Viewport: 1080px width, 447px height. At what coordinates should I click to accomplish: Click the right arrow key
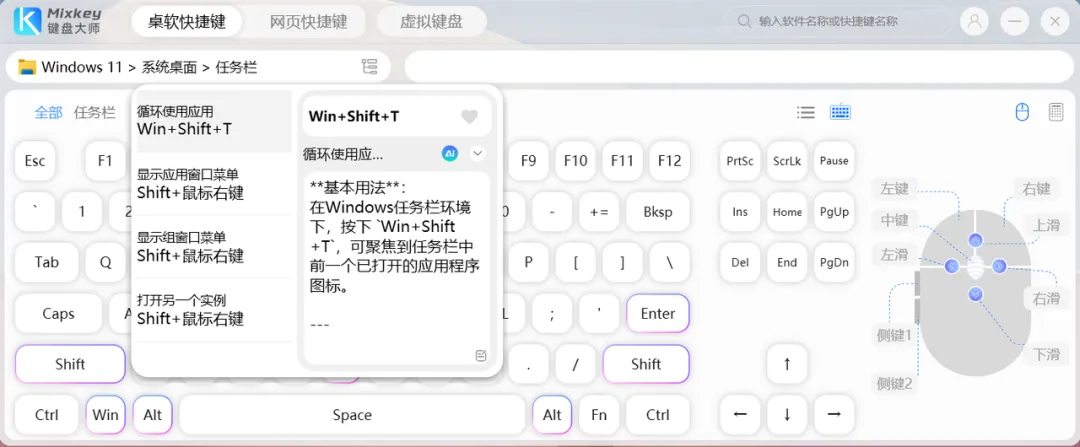click(834, 415)
